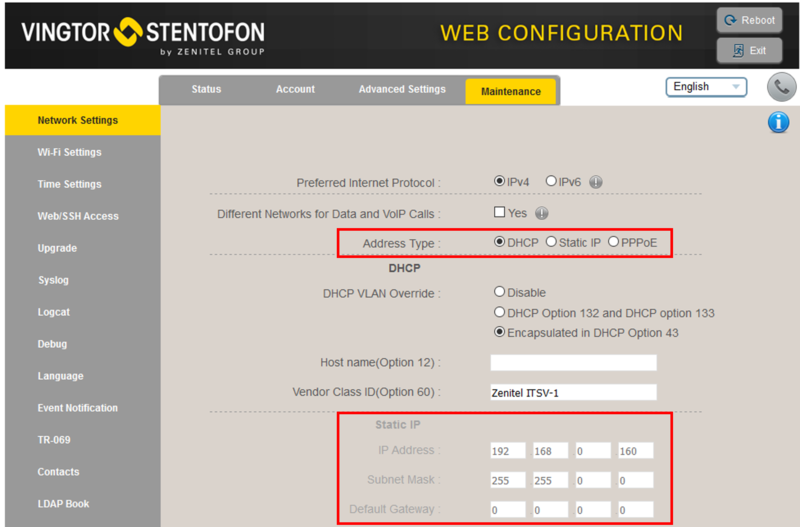Go to the Account tab
This screenshot has height=527, width=800.
click(x=295, y=90)
